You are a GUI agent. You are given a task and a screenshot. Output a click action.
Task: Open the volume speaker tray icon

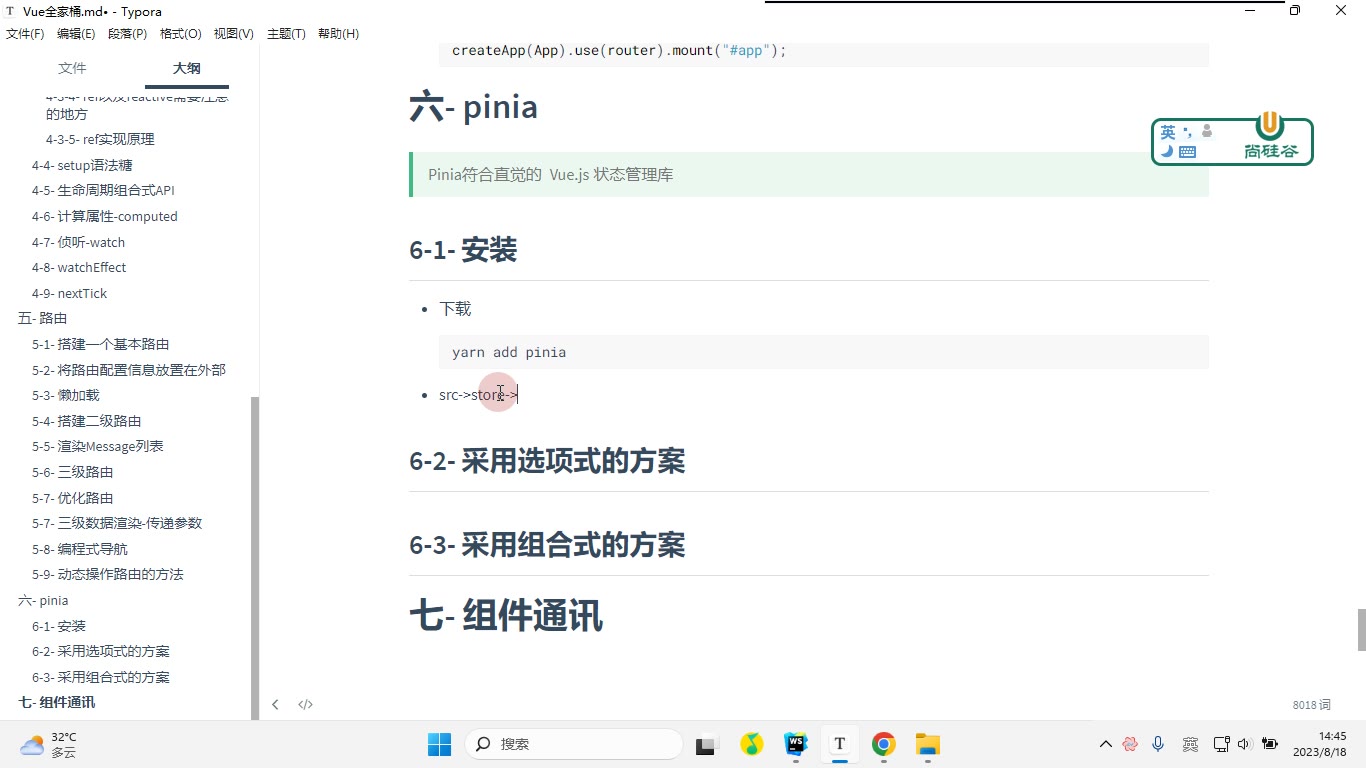click(x=1244, y=744)
